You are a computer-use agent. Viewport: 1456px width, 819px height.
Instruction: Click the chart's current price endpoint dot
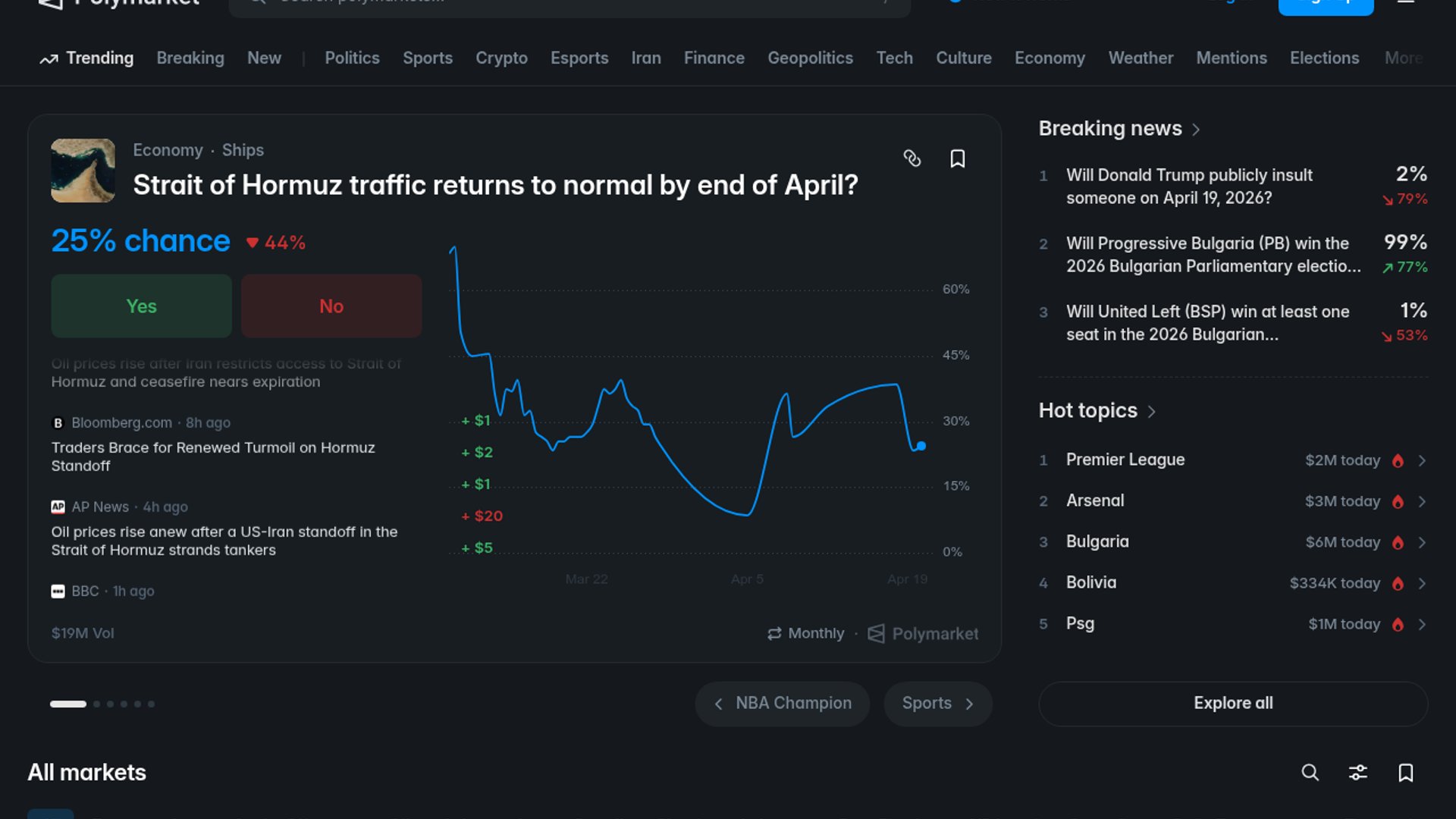tap(921, 446)
